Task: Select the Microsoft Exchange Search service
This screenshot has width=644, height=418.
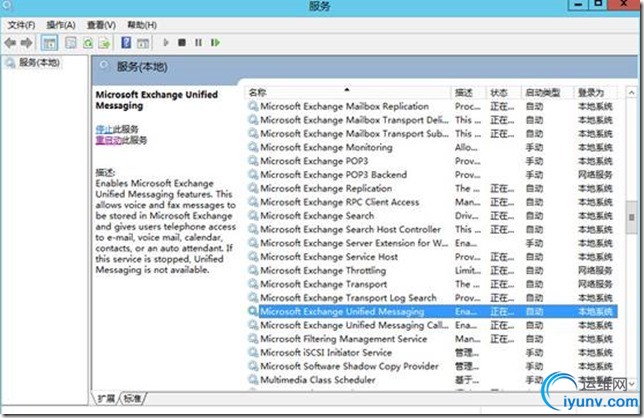Action: [431, 216]
